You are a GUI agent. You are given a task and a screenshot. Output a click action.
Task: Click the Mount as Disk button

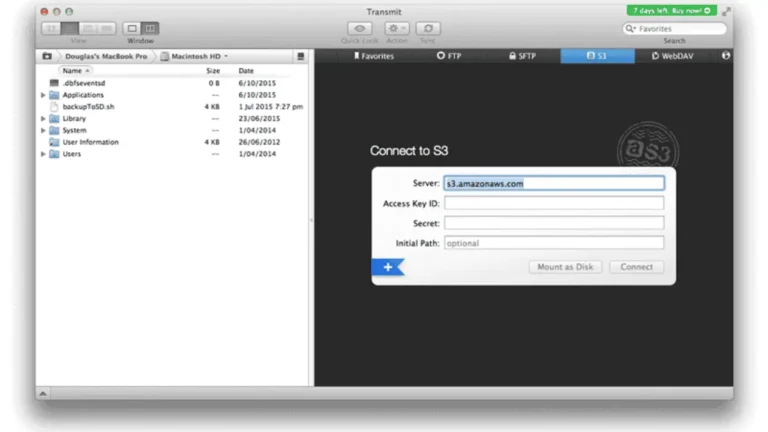[565, 267]
